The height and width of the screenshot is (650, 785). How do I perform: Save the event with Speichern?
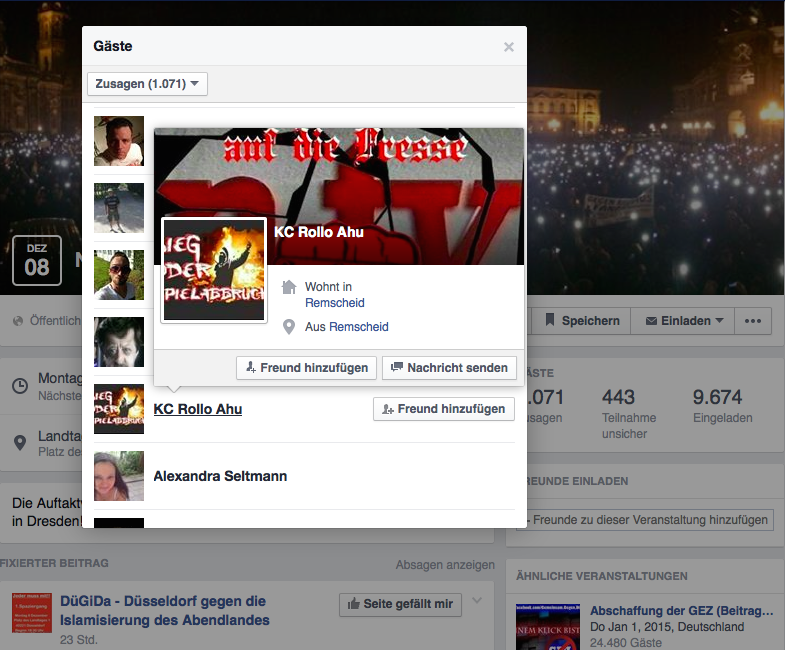pos(582,321)
